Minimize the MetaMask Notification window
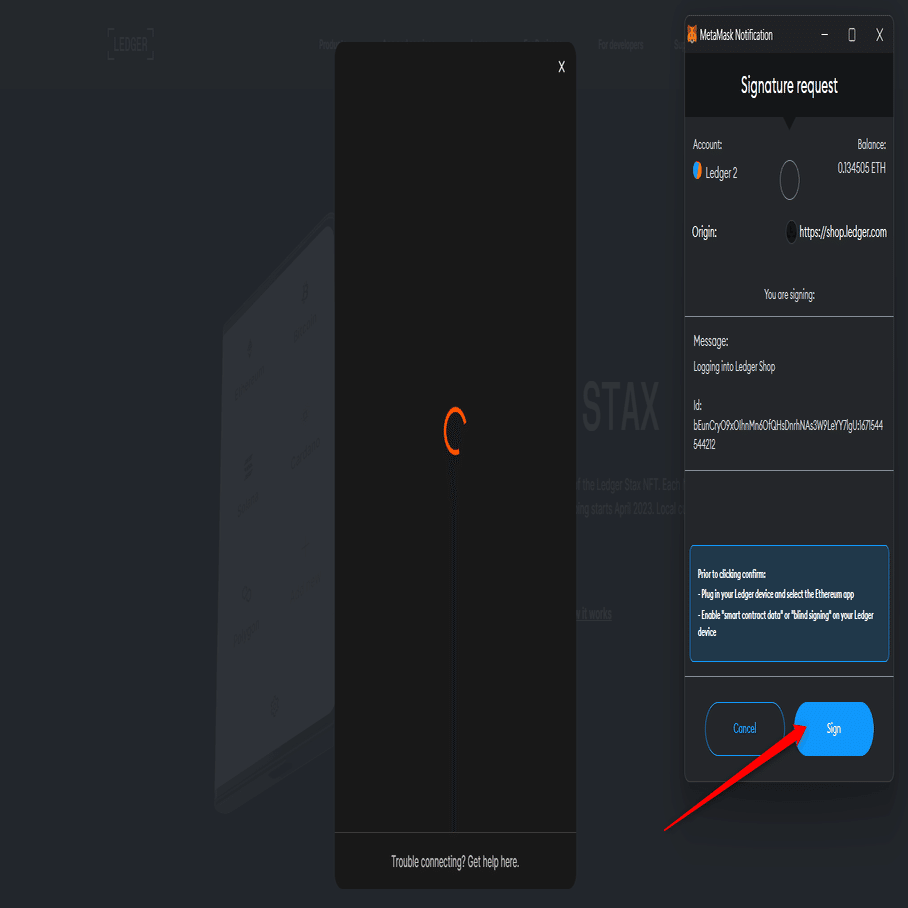This screenshot has width=908, height=908. click(824, 35)
